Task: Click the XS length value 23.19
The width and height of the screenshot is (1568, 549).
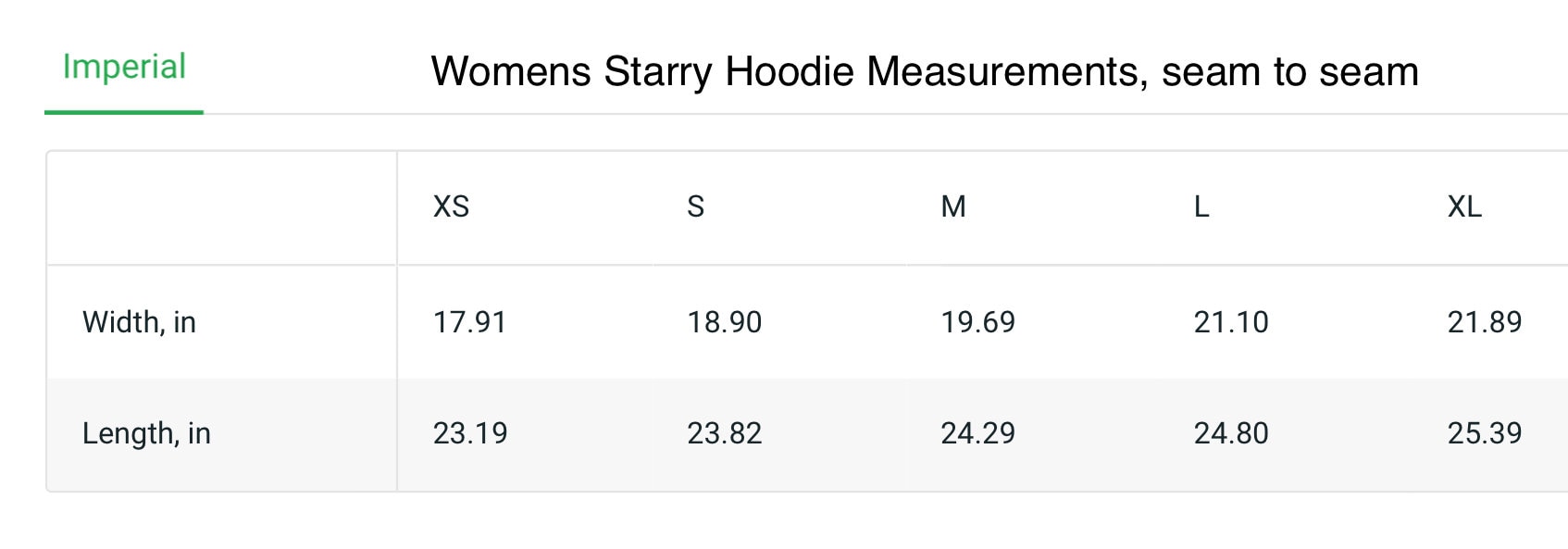Action: [x=470, y=433]
